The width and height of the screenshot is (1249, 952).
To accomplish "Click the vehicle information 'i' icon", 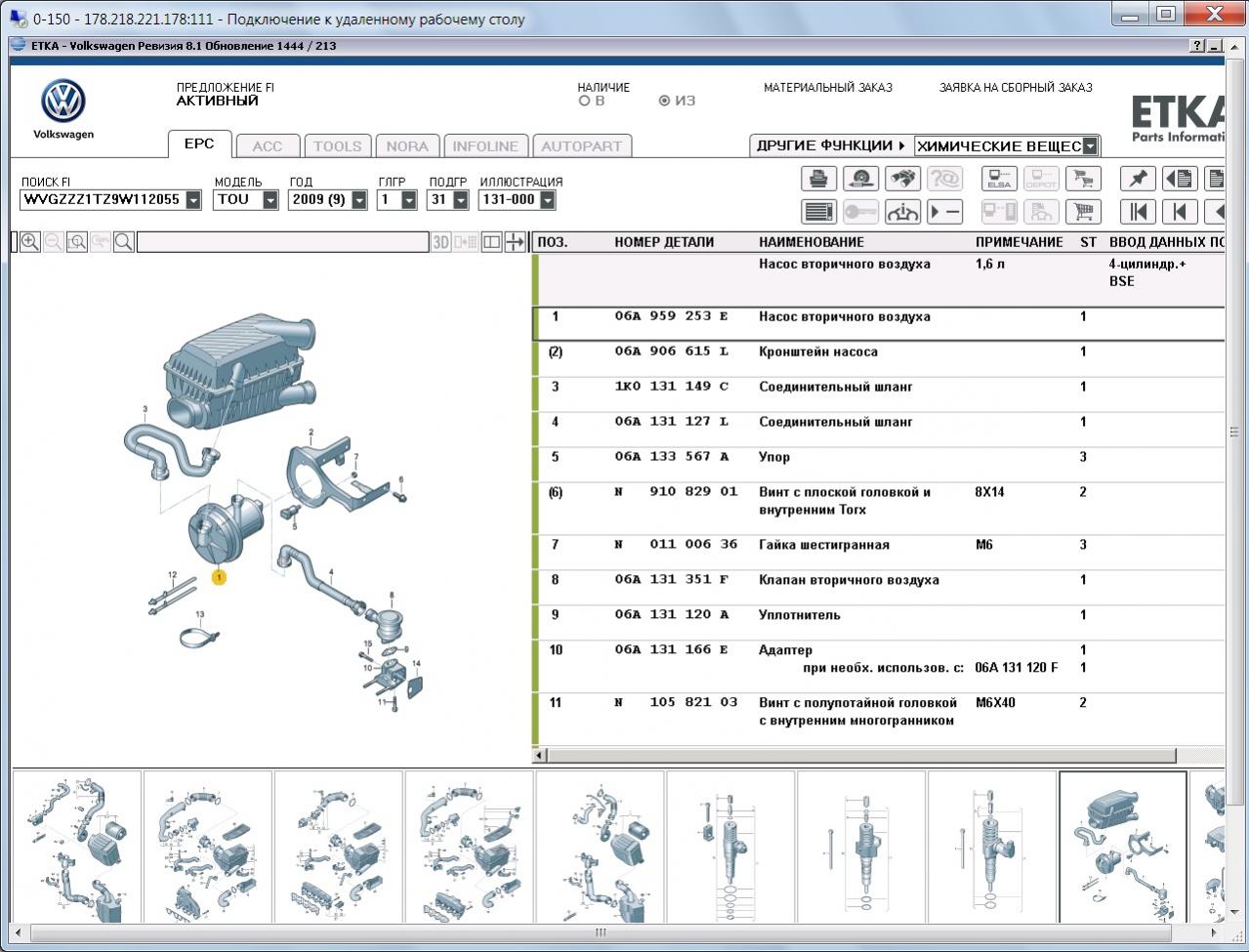I will (902, 212).
